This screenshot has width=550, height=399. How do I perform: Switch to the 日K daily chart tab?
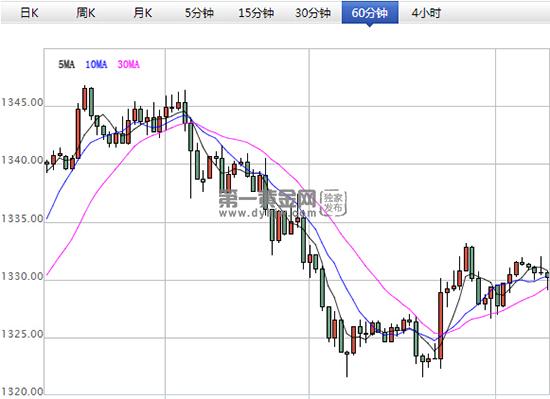[x=29, y=13]
